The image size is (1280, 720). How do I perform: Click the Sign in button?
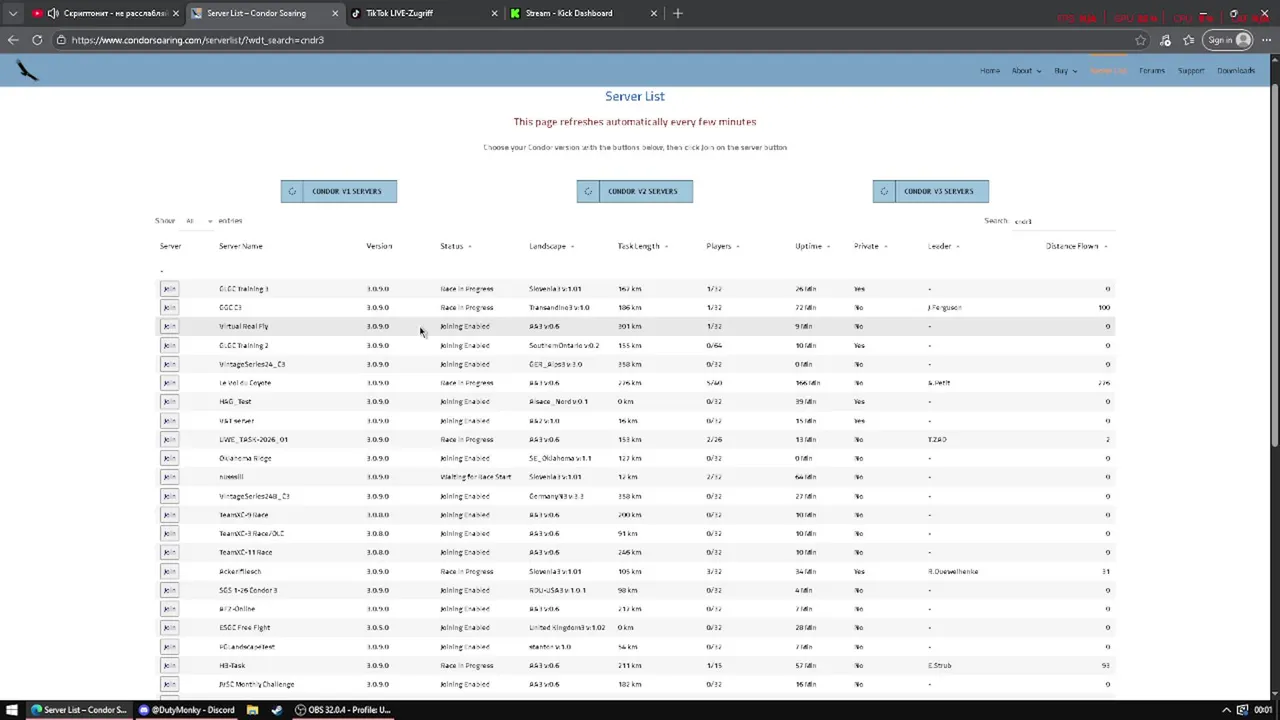click(1229, 40)
